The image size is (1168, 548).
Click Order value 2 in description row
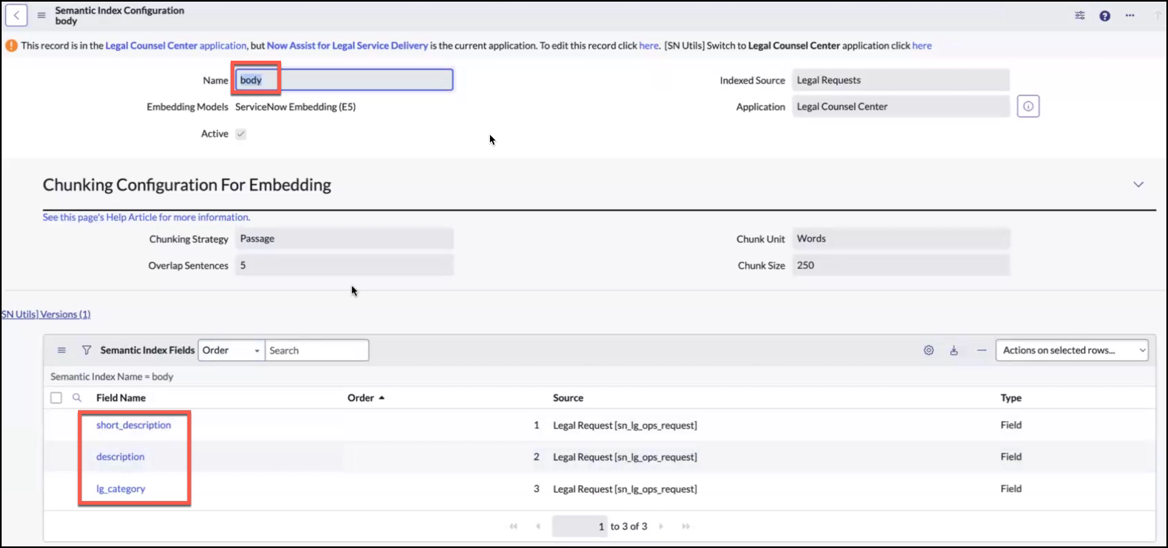pos(536,456)
